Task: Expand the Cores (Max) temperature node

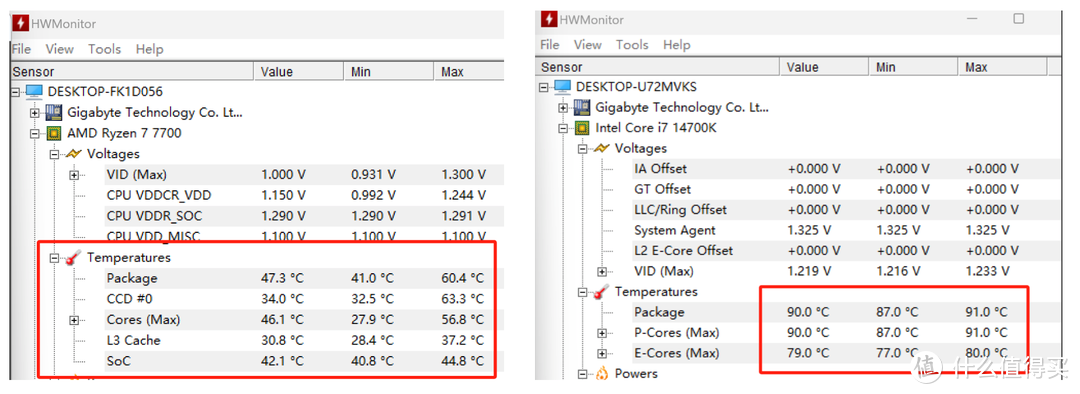Action: [74, 320]
